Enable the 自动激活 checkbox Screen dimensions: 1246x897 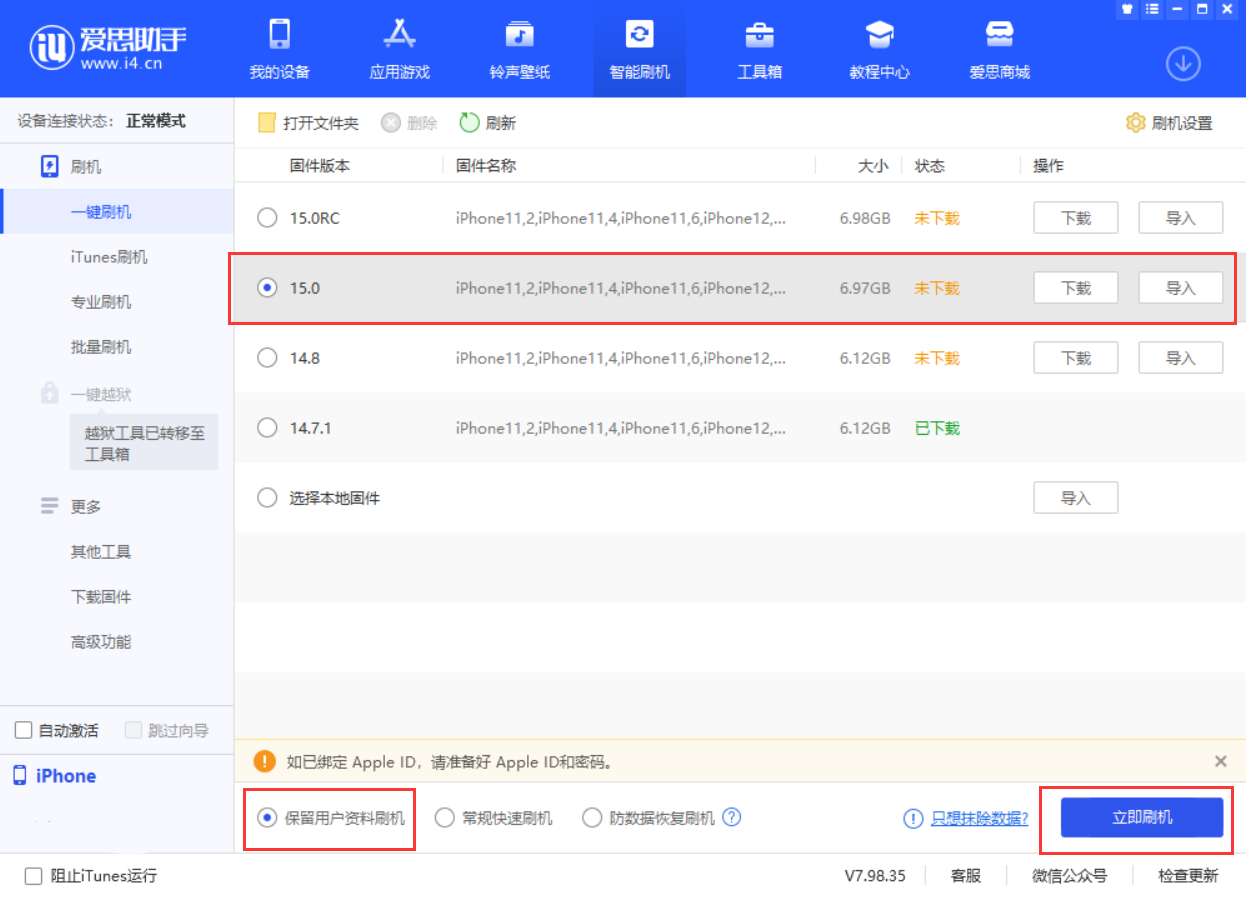(23, 730)
